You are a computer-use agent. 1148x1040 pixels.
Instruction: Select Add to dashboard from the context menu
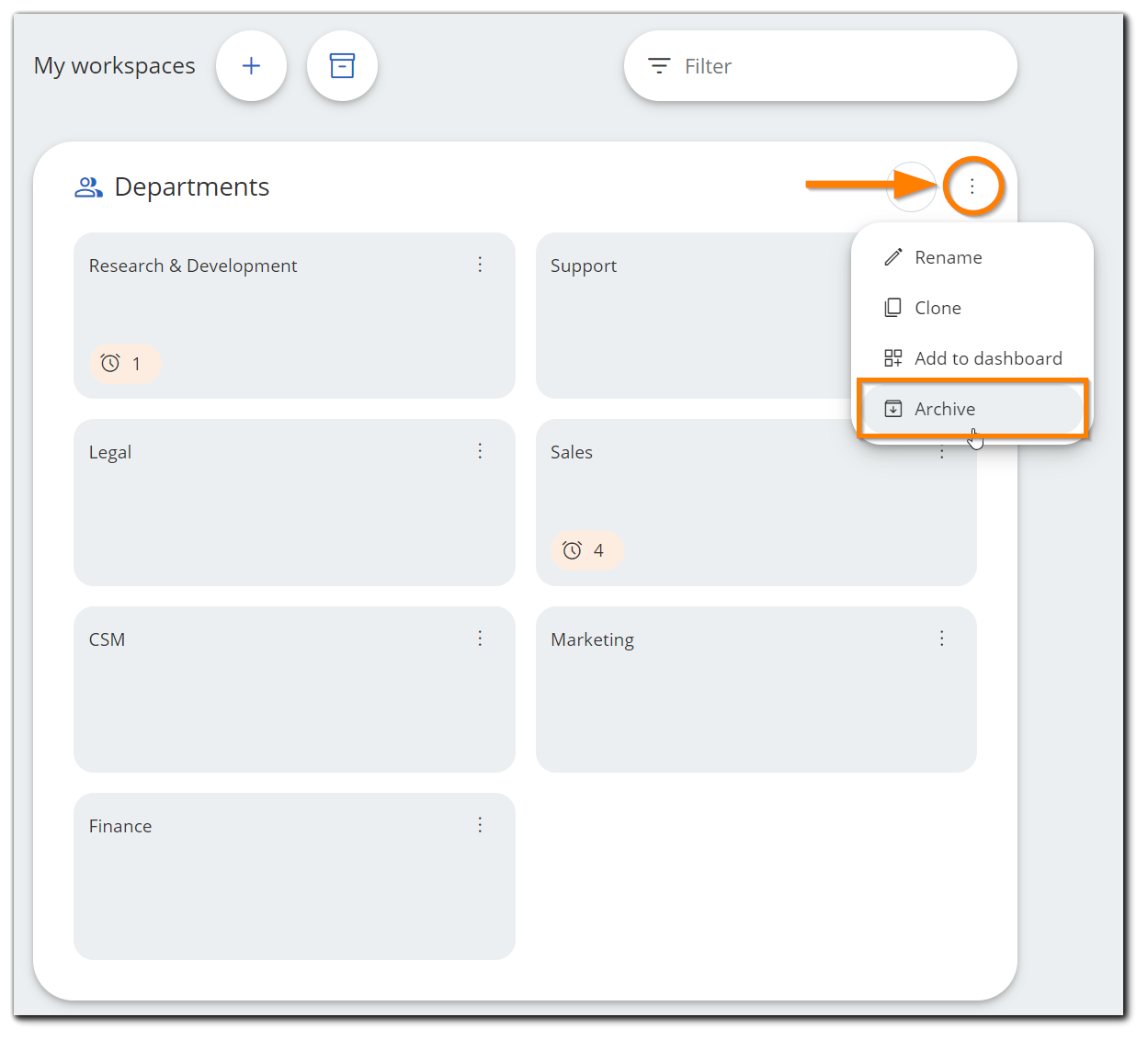pyautogui.click(x=988, y=358)
